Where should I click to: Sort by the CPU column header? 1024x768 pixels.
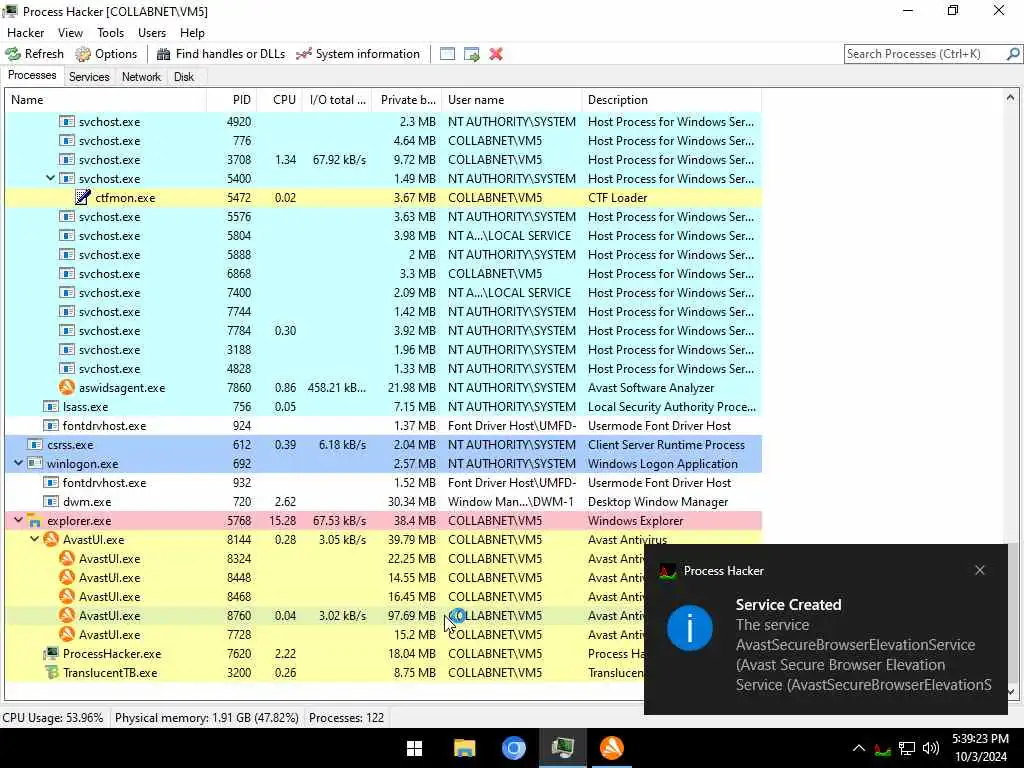[x=279, y=100]
